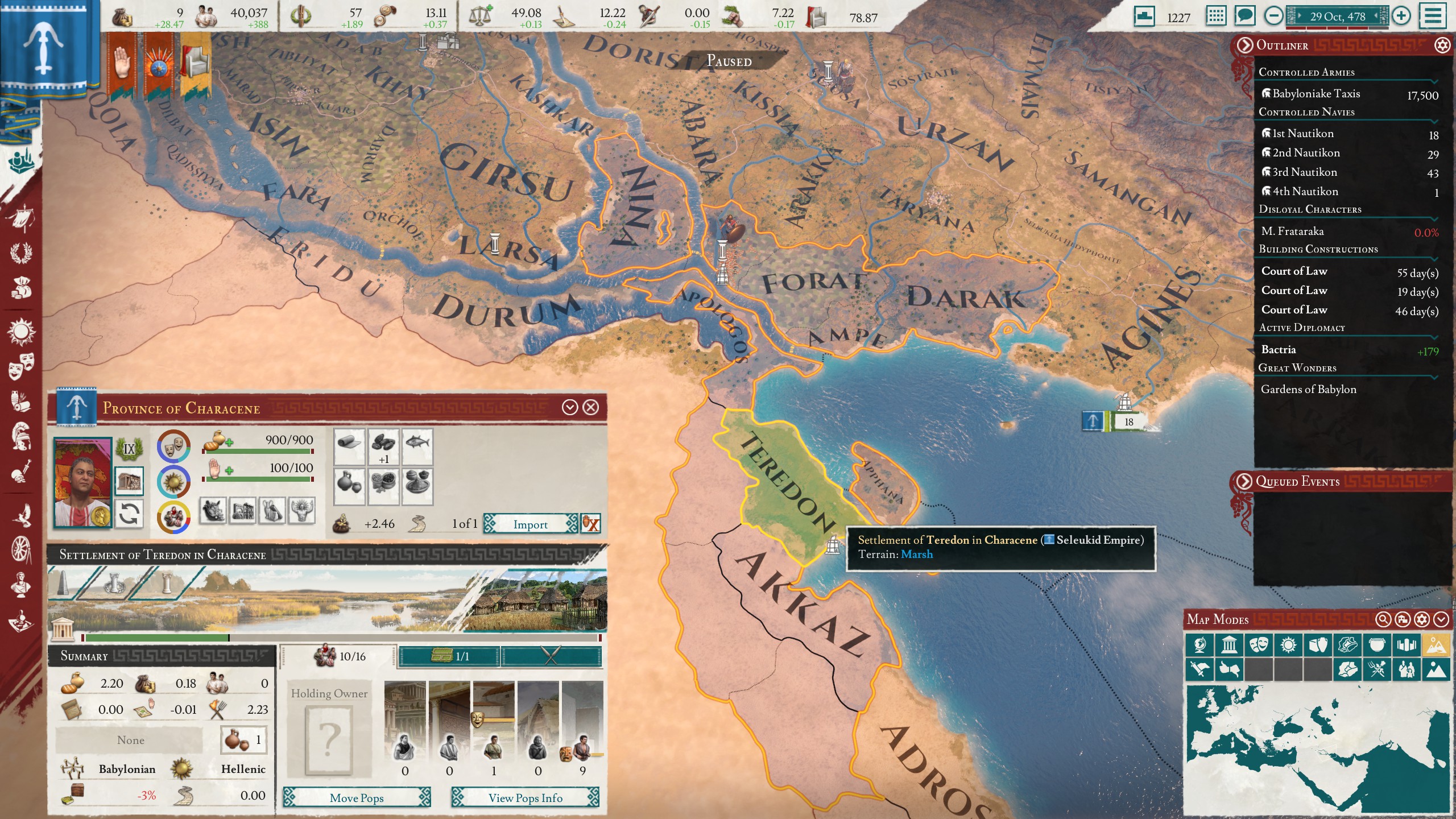The width and height of the screenshot is (1456, 819).
Task: Open the political globe map mode
Action: pos(1199,645)
